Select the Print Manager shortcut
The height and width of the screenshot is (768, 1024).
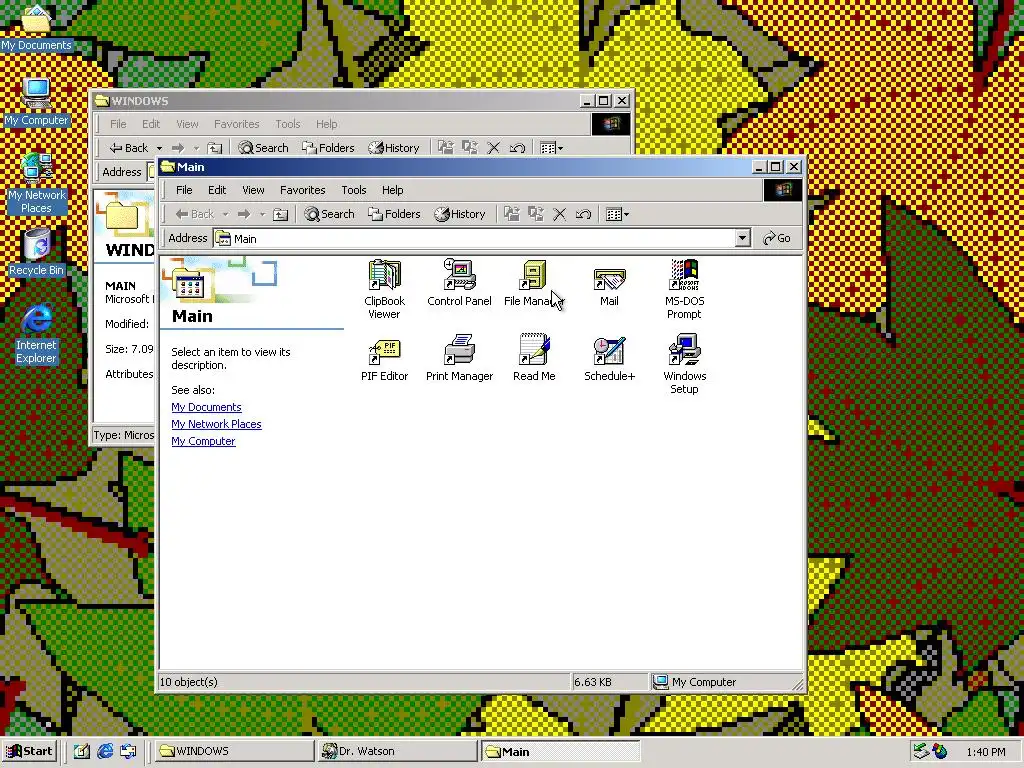[x=459, y=358]
